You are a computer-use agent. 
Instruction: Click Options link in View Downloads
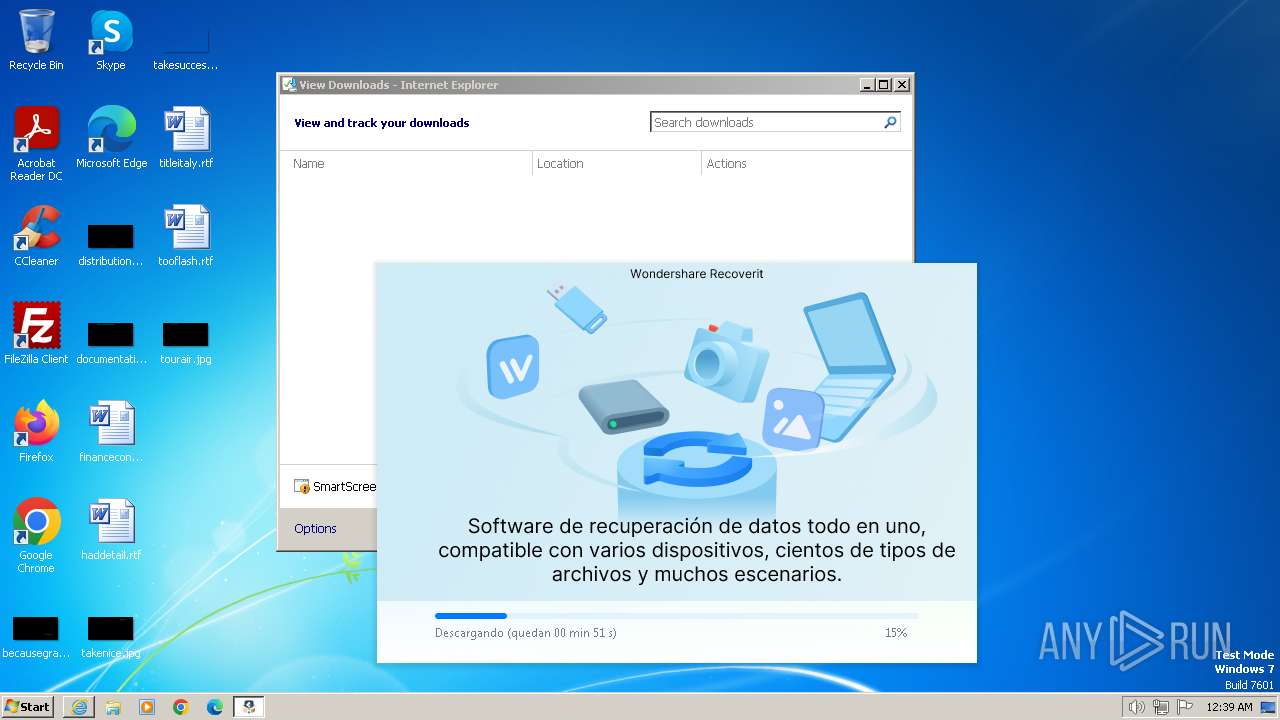point(315,528)
